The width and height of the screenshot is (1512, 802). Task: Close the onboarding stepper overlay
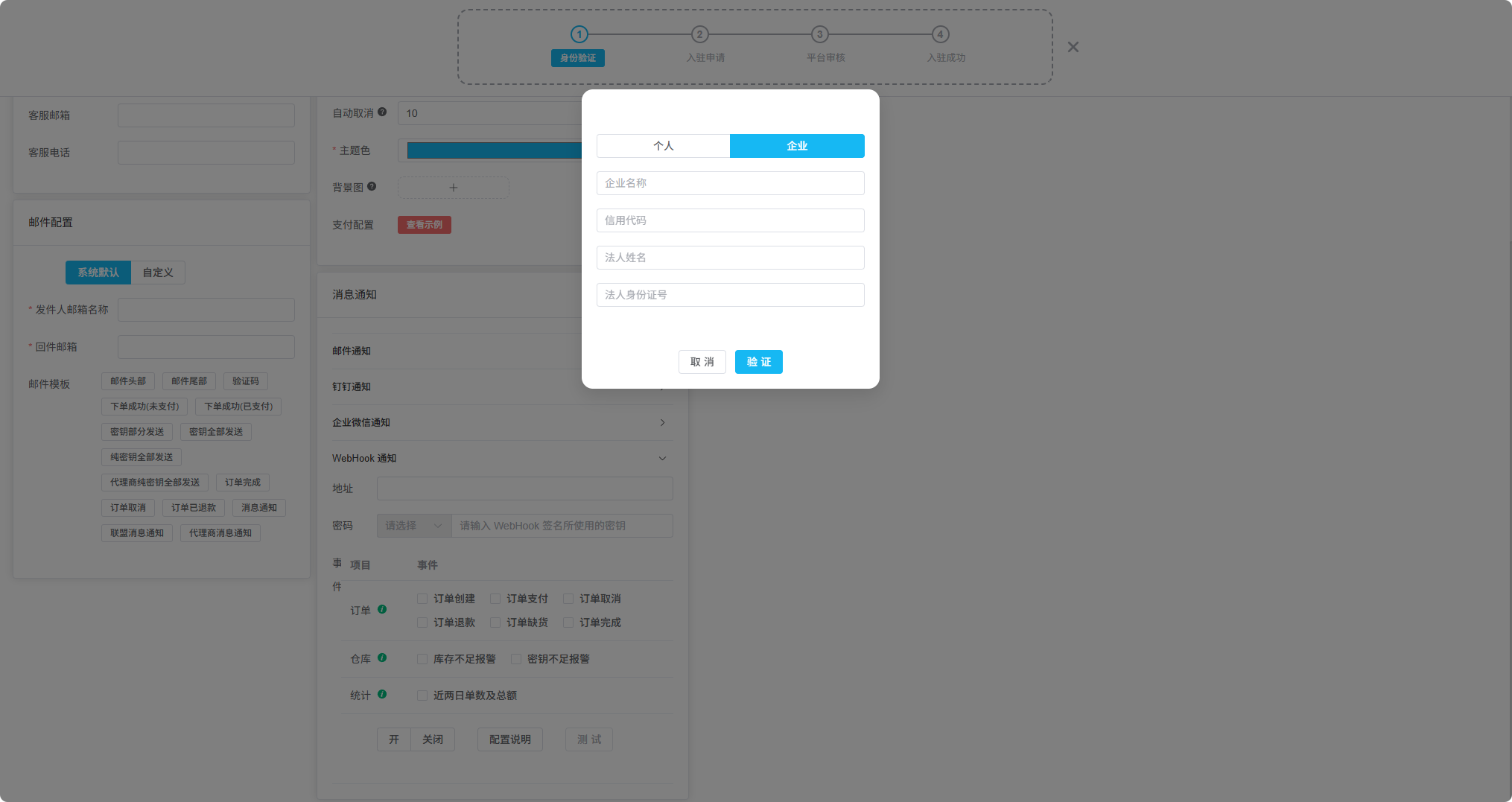[x=1073, y=47]
